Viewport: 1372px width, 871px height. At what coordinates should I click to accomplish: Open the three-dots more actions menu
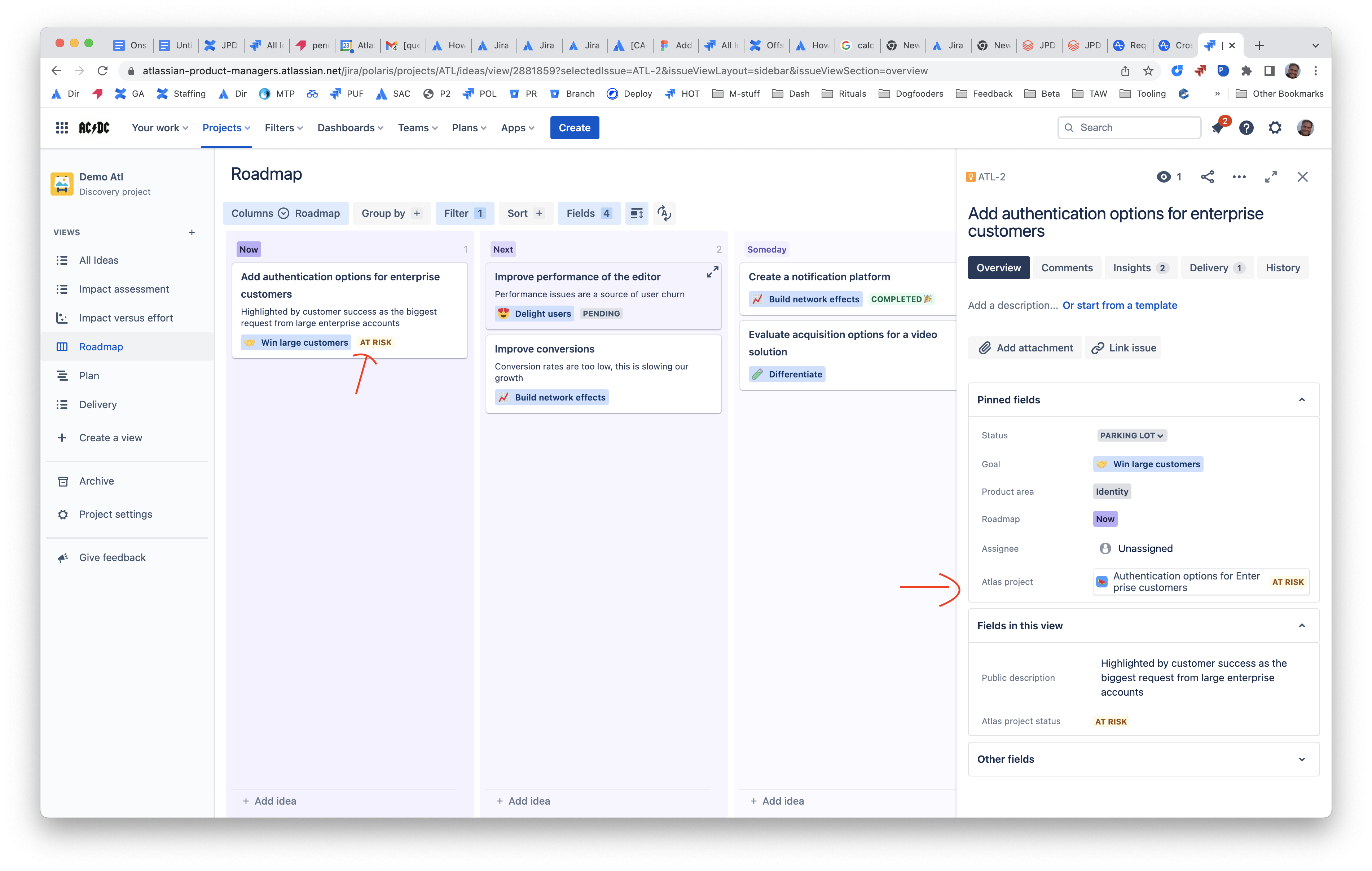(1239, 177)
